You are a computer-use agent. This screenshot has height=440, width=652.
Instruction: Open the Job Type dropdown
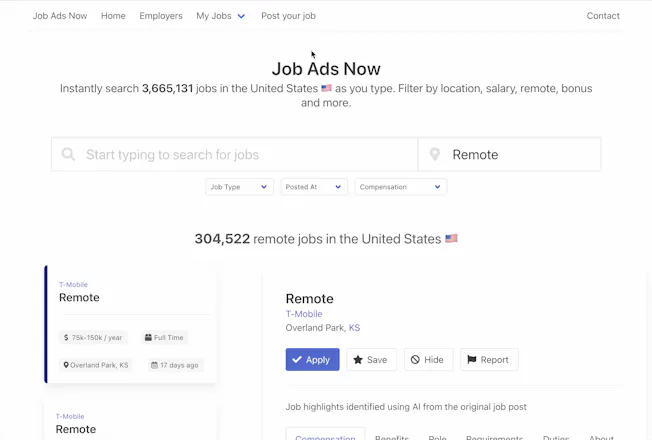click(239, 187)
